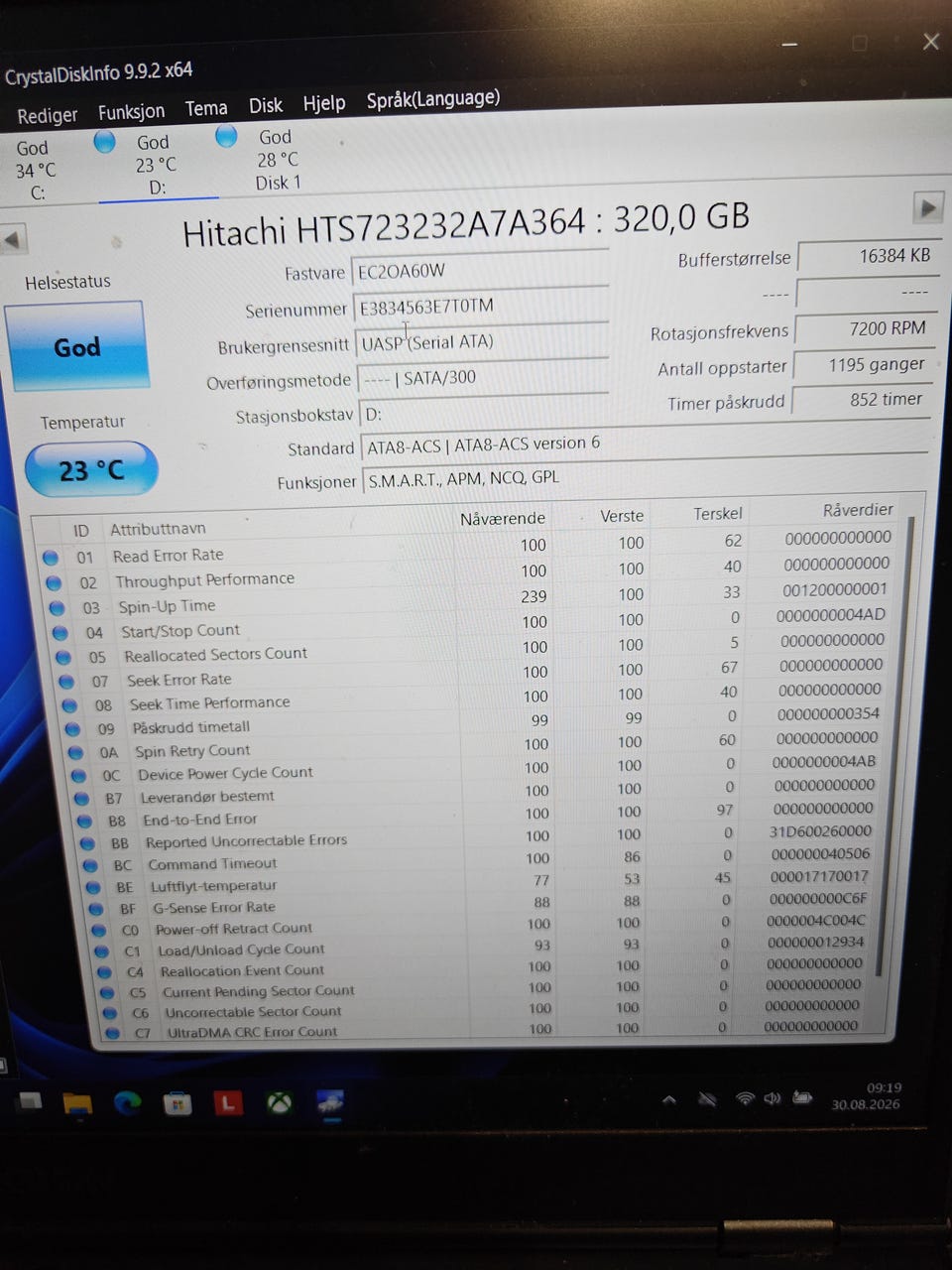Open the red L app from the taskbar

(x=228, y=1101)
